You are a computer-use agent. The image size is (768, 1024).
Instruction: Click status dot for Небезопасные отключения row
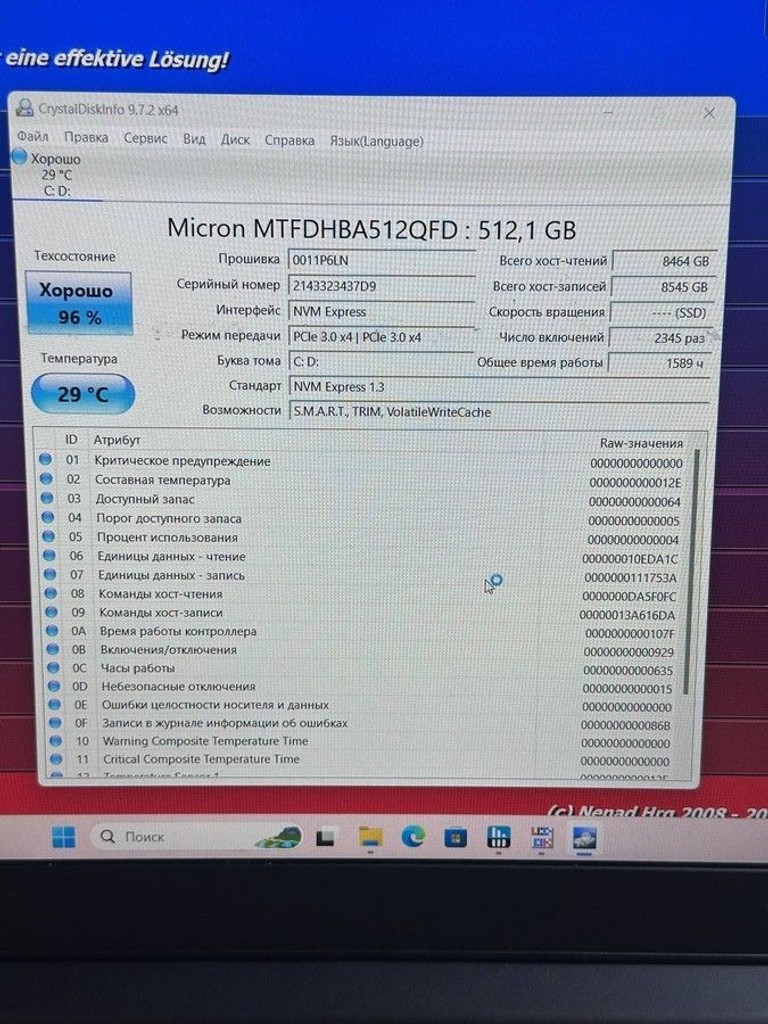[x=54, y=686]
